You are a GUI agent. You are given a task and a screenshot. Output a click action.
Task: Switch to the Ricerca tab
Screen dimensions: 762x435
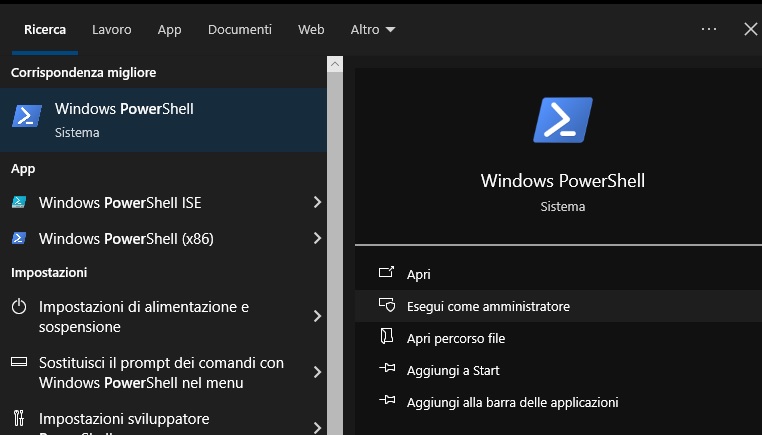tap(45, 30)
